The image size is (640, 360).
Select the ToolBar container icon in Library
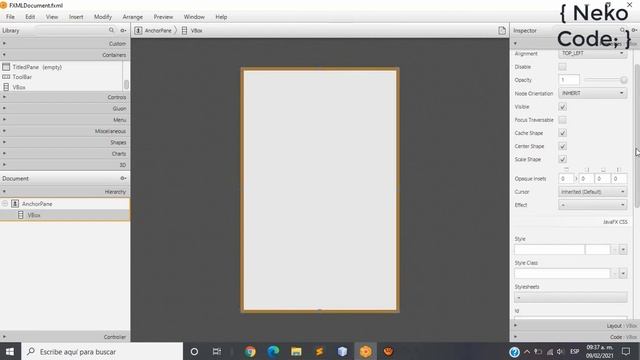6,77
